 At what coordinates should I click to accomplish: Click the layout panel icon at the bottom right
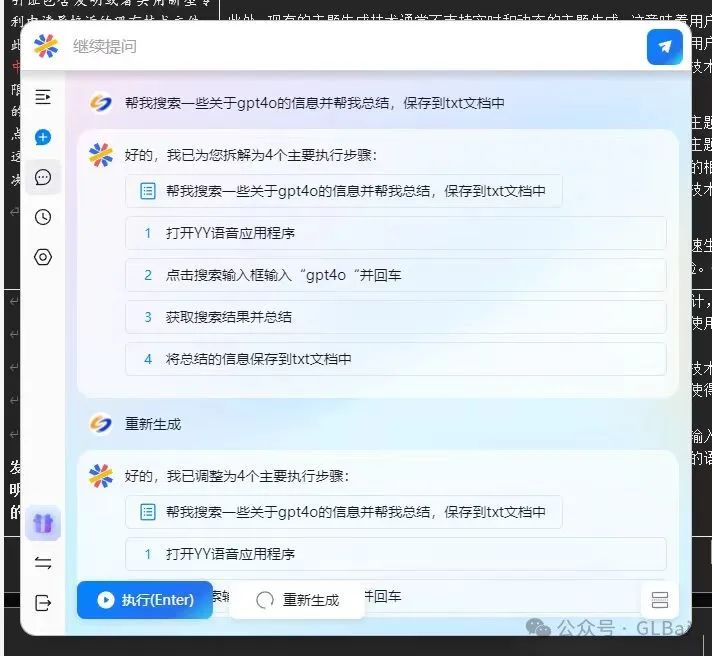click(659, 600)
